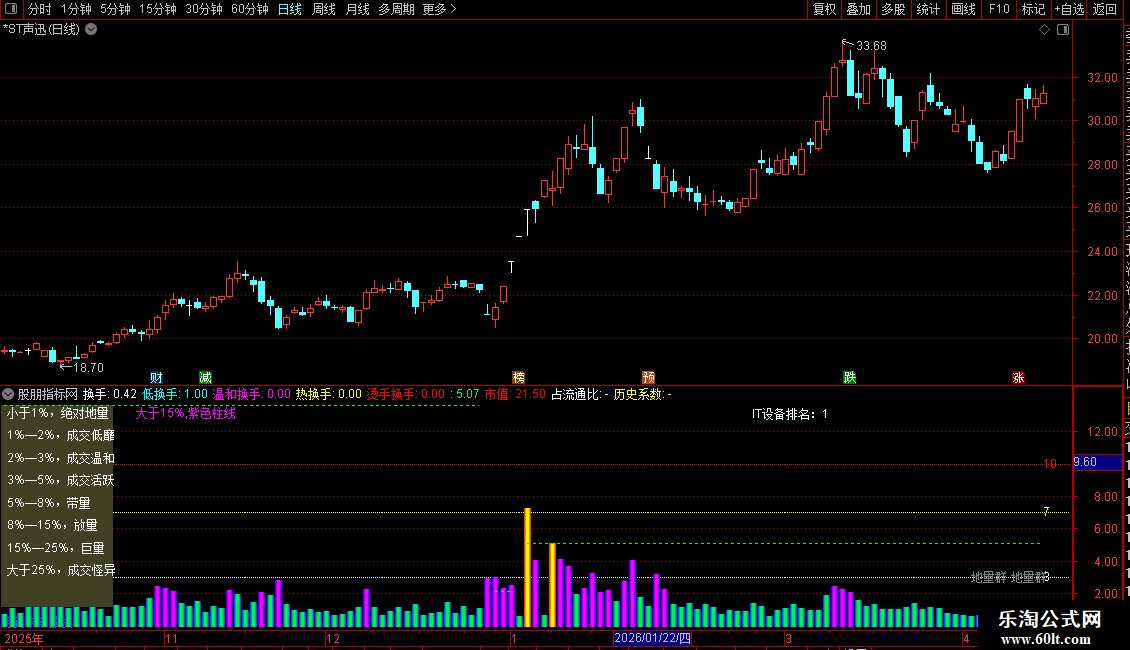Viewport: 1130px width, 650px height.
Task: Open the *ST声迅 chart dropdown arrow
Action: [x=92, y=30]
